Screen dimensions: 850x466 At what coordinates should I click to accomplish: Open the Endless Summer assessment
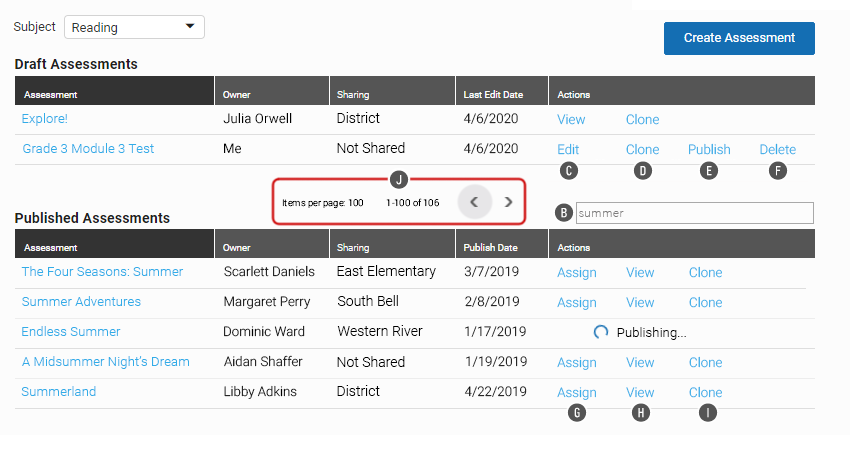coord(70,332)
